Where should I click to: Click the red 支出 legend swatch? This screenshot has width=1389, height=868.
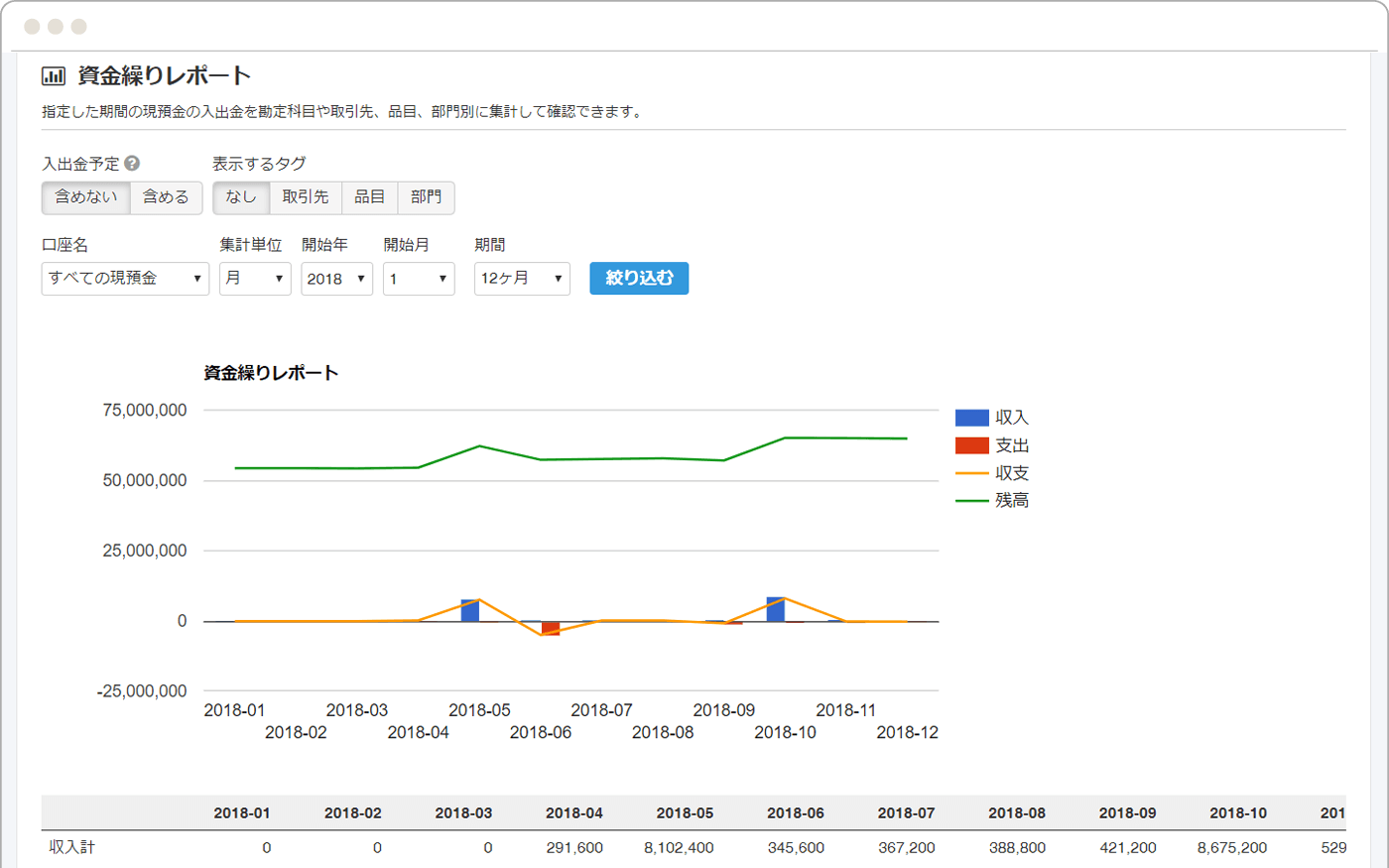tap(971, 445)
